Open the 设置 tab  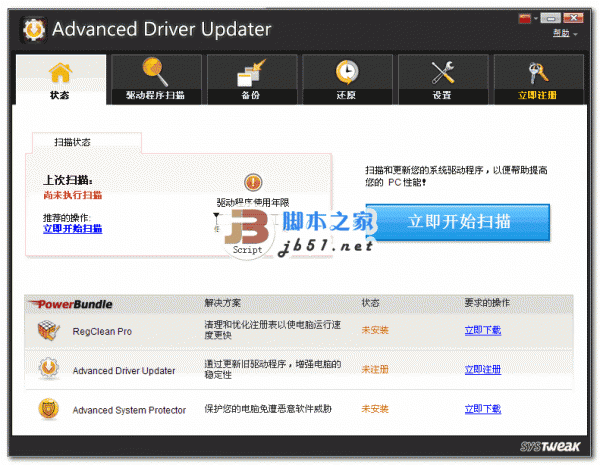443,80
